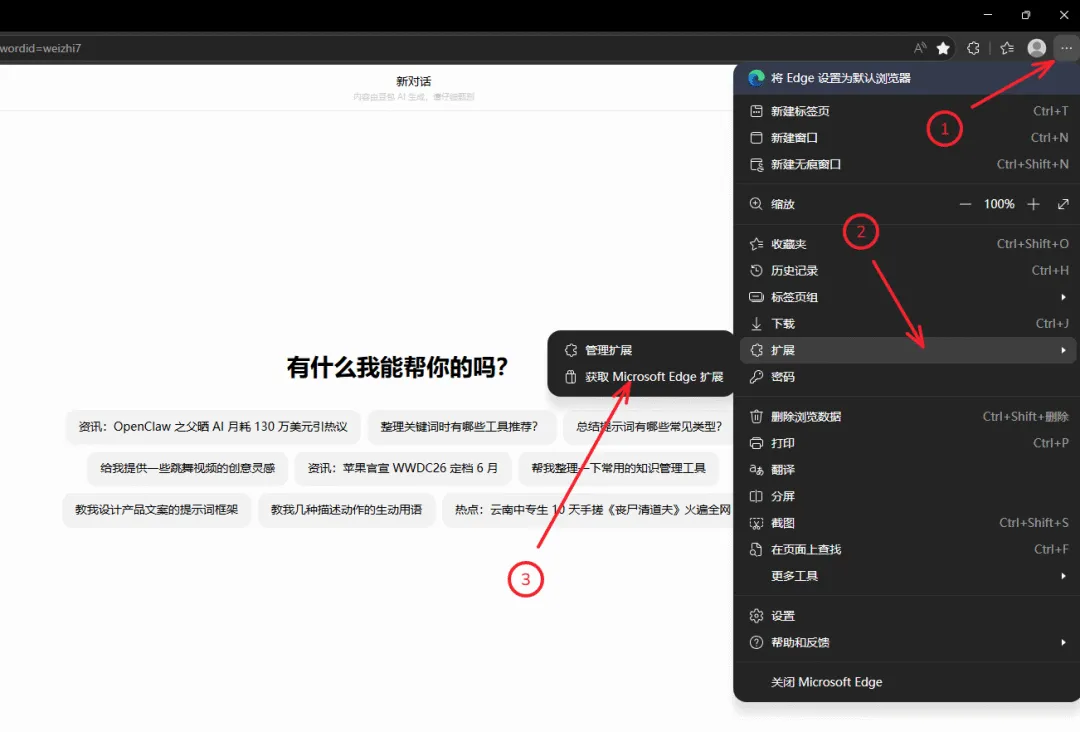Choose 删除浏览数据 from menu
The image size is (1080, 732).
tap(908, 417)
